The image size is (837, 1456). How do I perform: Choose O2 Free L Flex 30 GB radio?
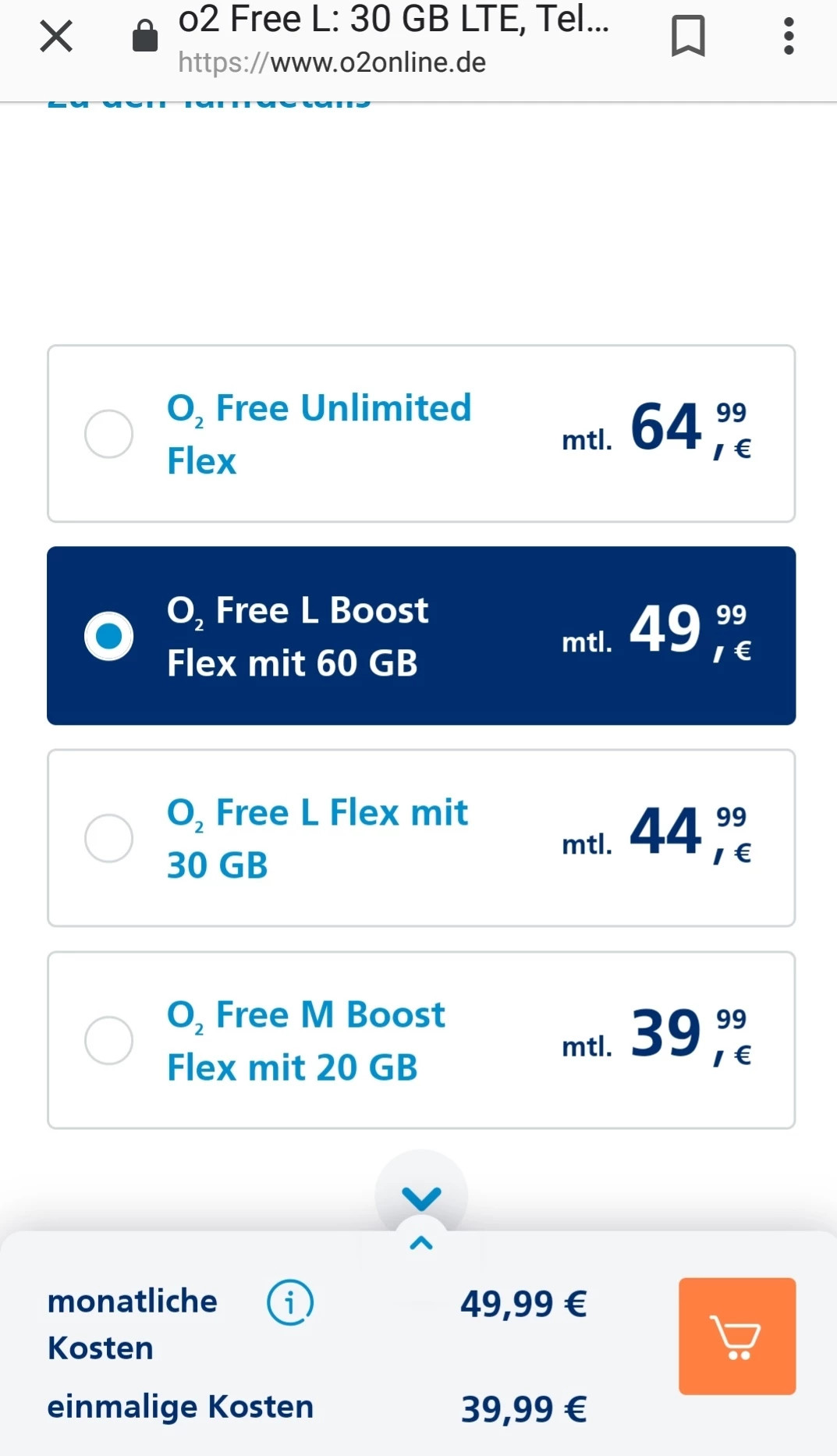point(109,838)
